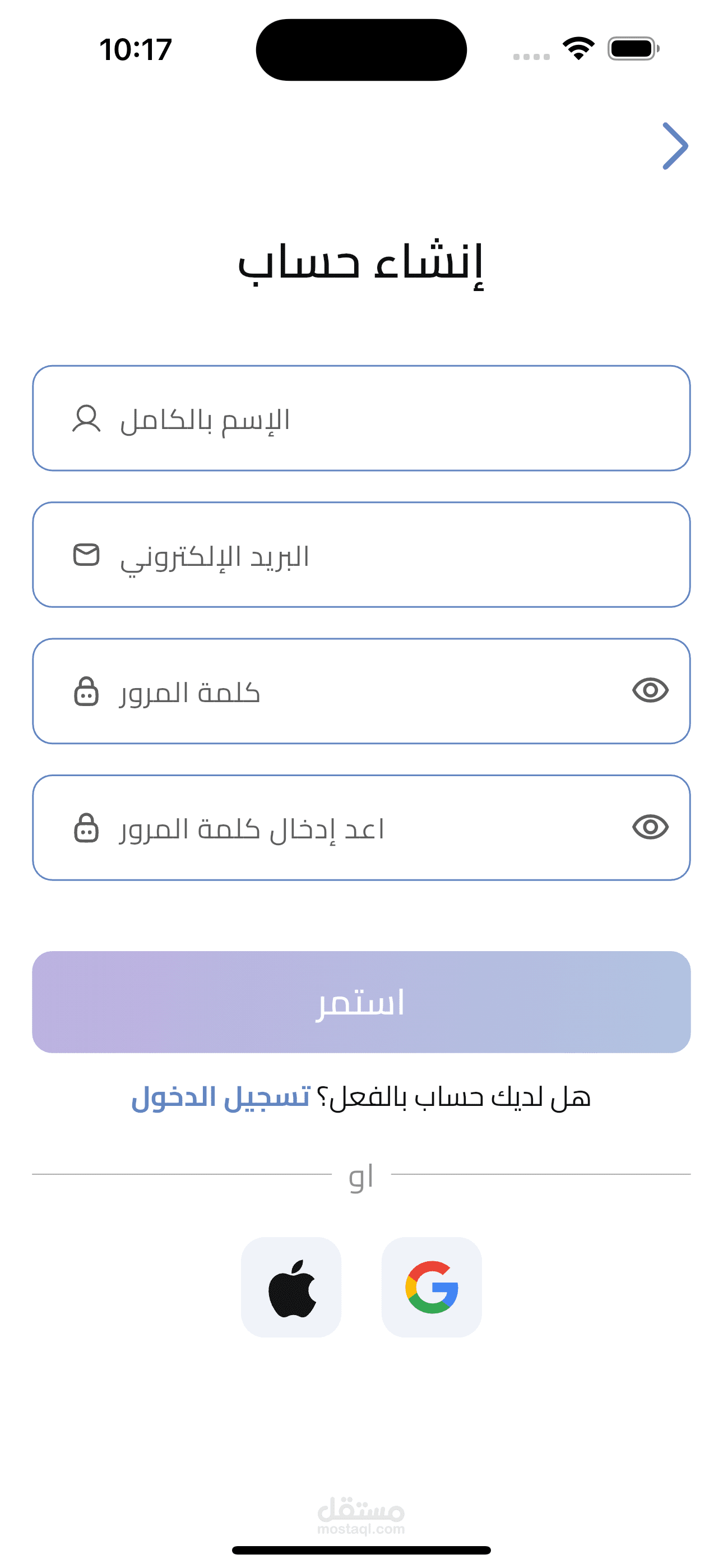The image size is (723, 1568).
Task: Show password using the eye icon
Action: (650, 690)
